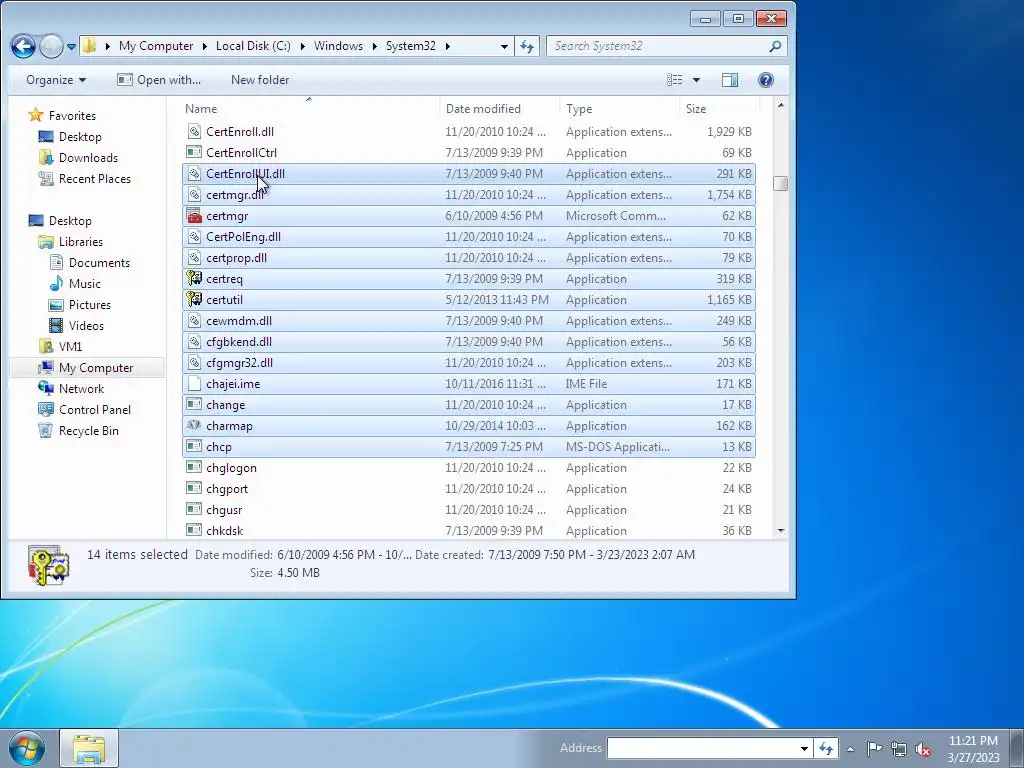Click the search magnifier icon
The width and height of the screenshot is (1024, 768).
tap(775, 46)
